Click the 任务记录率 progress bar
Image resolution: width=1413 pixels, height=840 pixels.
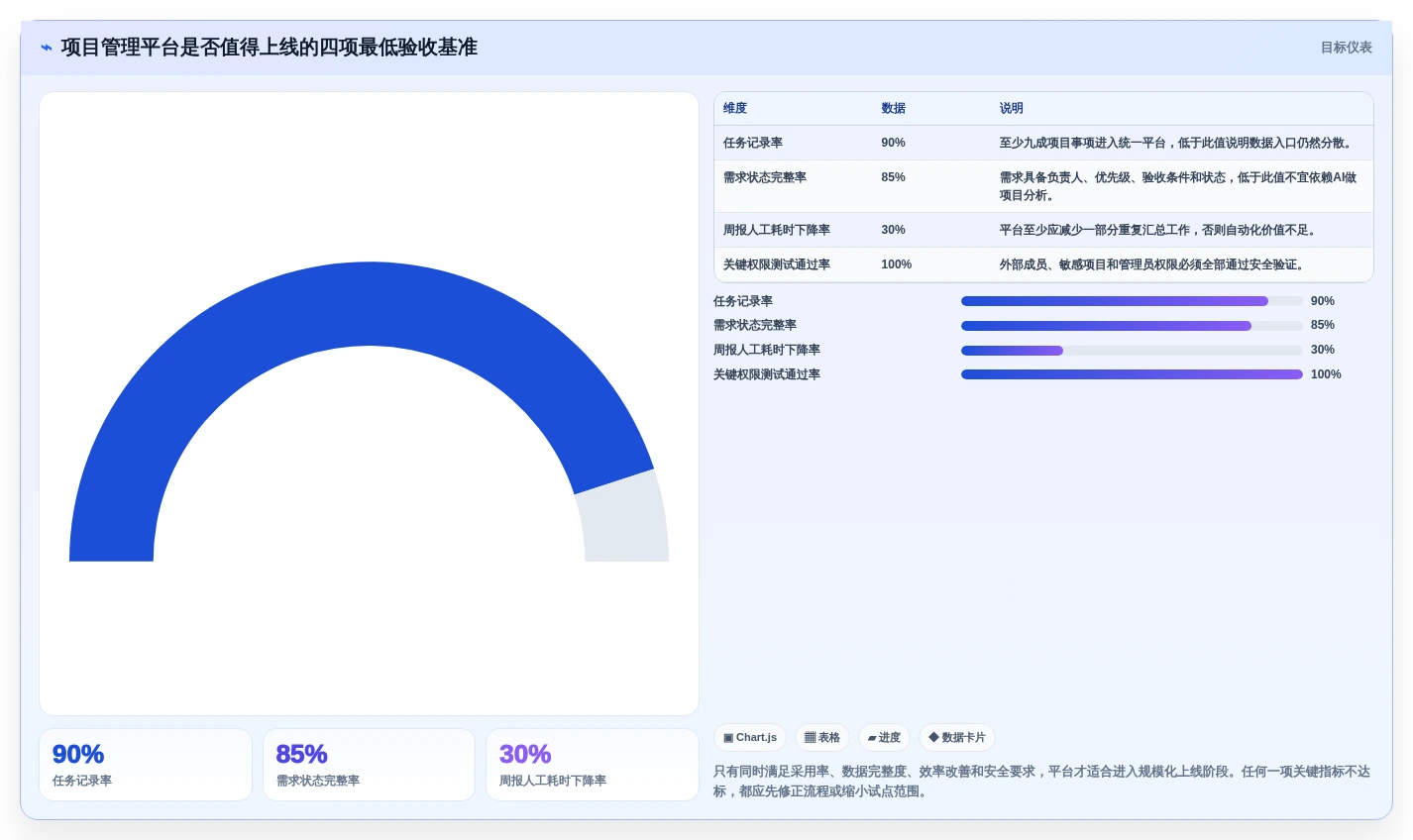coord(1132,301)
